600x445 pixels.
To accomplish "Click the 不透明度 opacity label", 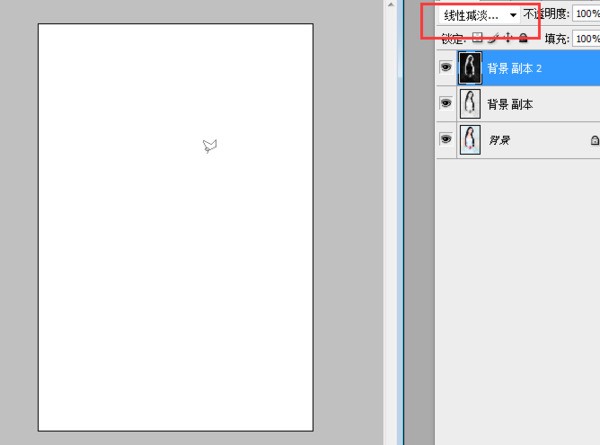I will [548, 16].
